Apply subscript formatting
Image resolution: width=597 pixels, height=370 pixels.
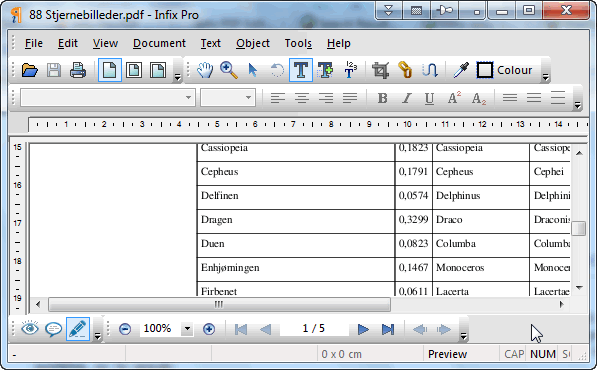479,99
